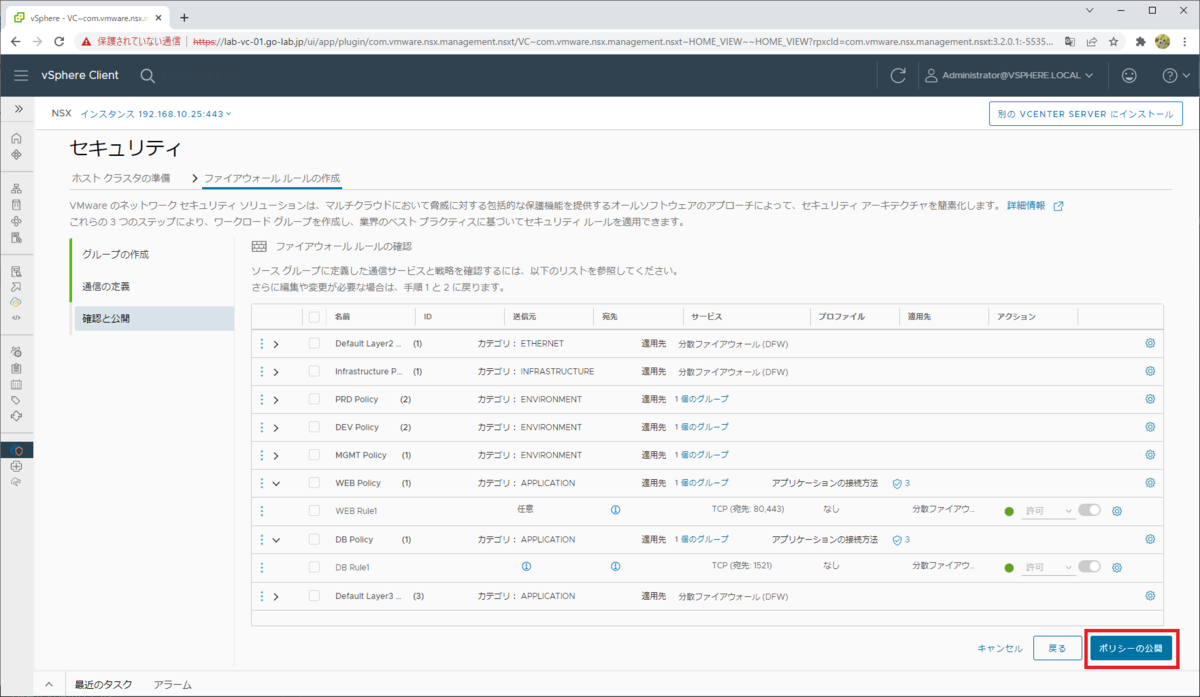The height and width of the screenshot is (697, 1200).
Task: Expand the Default Layer2 policy row
Action: click(x=276, y=344)
